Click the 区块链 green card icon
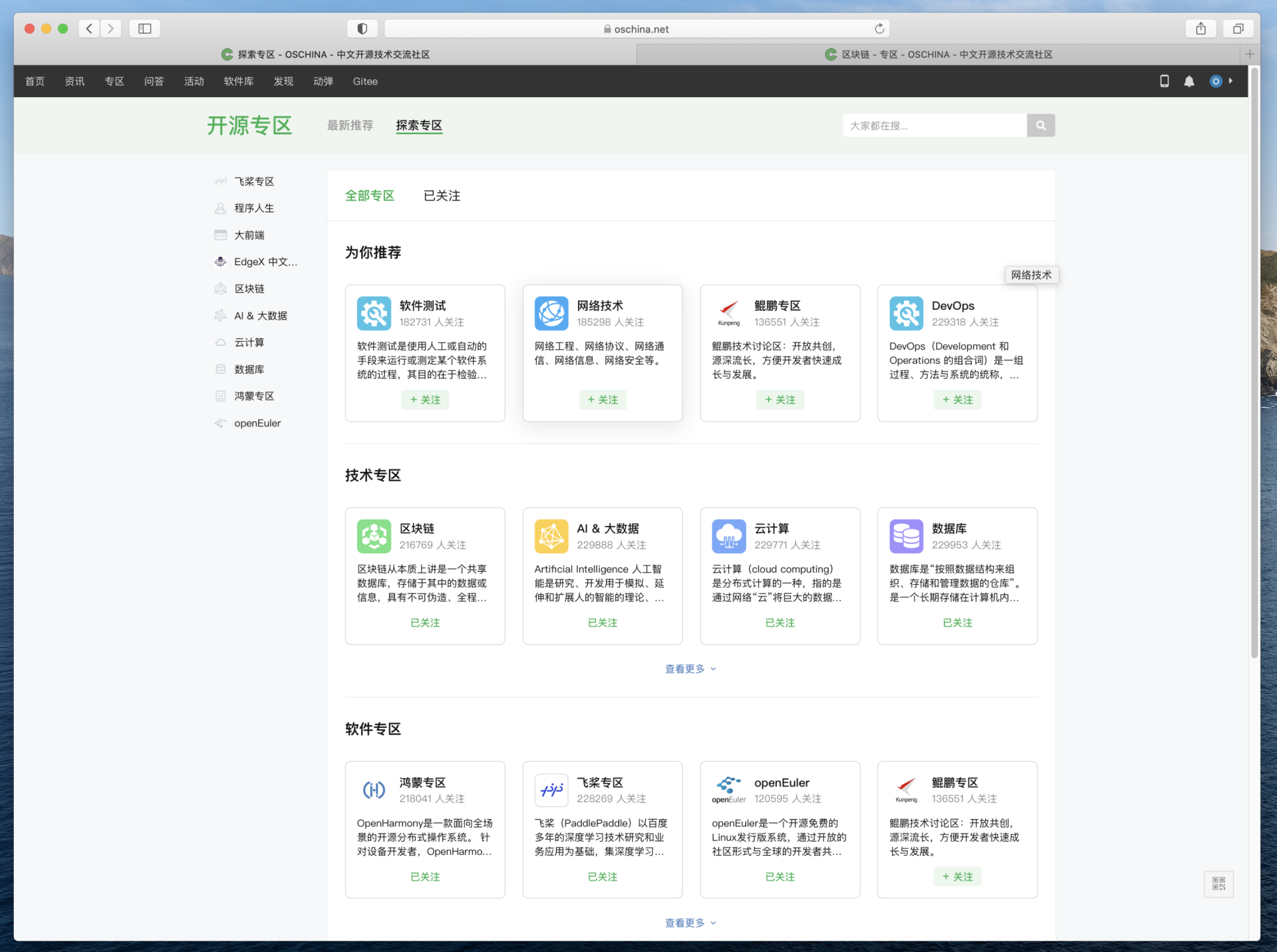This screenshot has height=952, width=1277. 374,536
